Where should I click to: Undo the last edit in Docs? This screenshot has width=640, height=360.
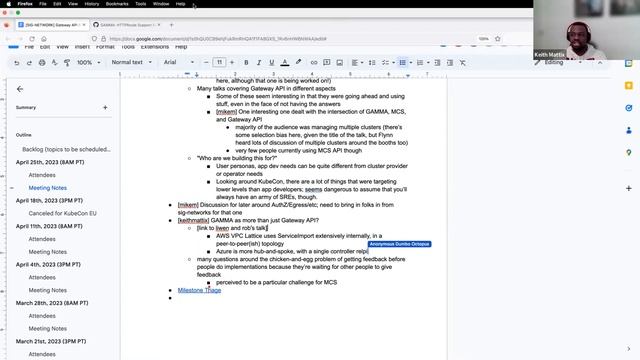(x=17, y=63)
